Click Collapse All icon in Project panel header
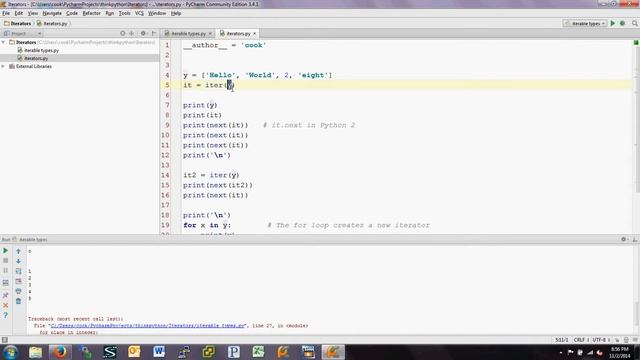This screenshot has width=640, height=360. point(131,33)
